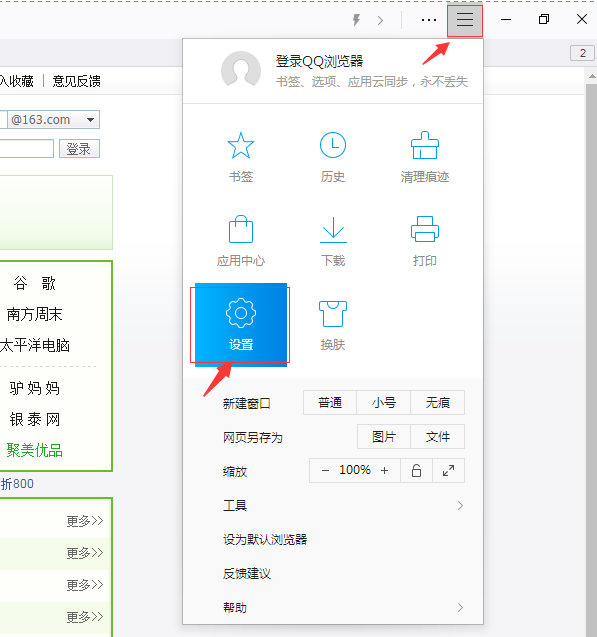Open green 聚美优品 site link
Image resolution: width=597 pixels, height=637 pixels.
point(35,450)
